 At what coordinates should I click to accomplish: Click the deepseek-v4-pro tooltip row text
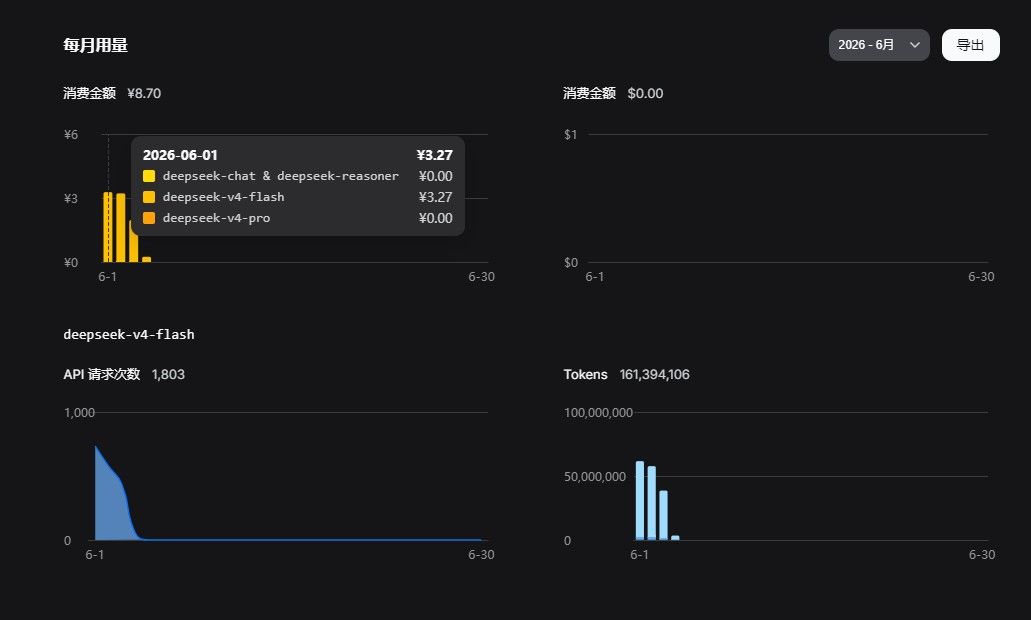click(216, 218)
